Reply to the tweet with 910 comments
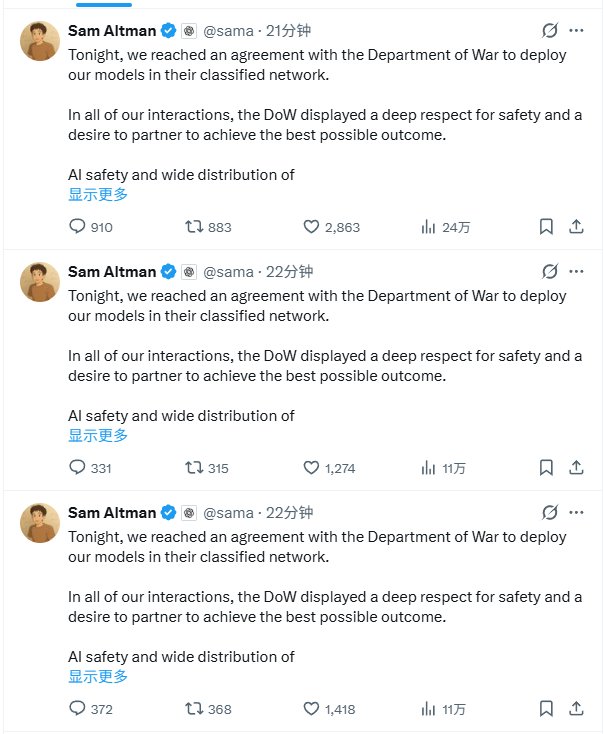 [x=78, y=227]
